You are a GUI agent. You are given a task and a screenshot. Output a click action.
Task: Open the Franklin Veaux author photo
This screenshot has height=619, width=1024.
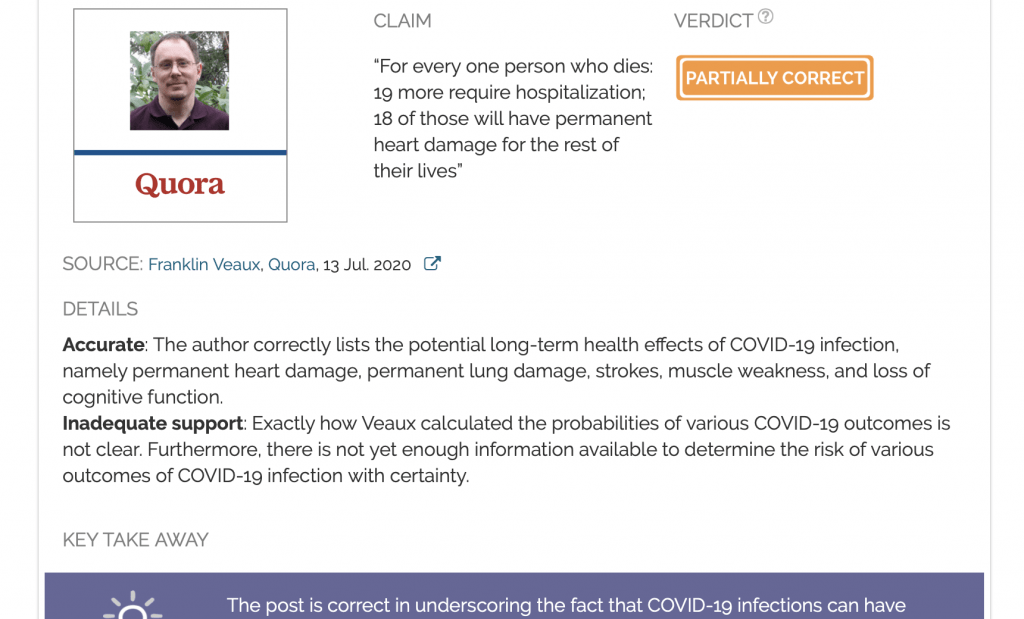(180, 81)
